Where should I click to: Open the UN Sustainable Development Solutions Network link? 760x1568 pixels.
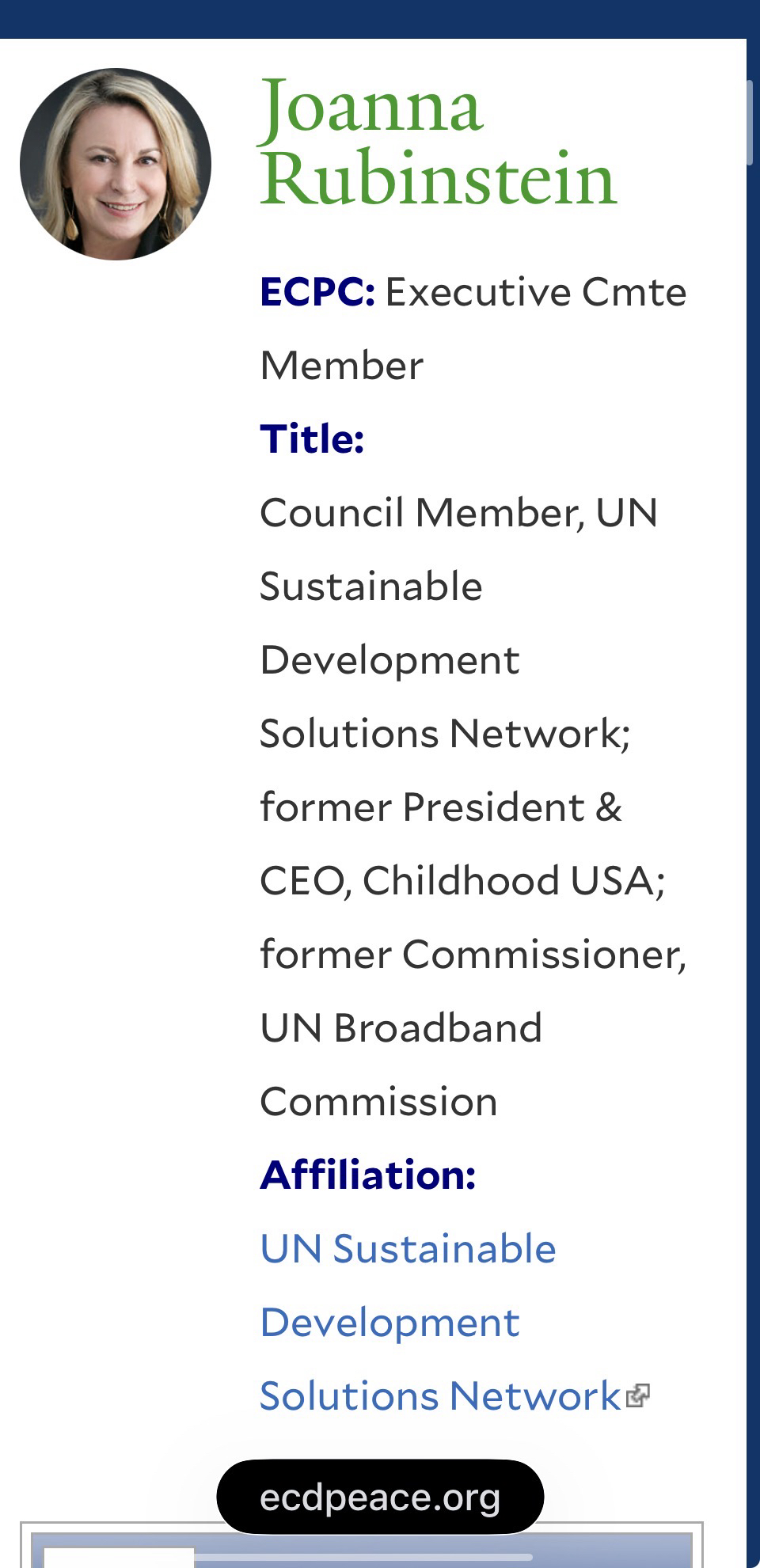[x=408, y=1323]
